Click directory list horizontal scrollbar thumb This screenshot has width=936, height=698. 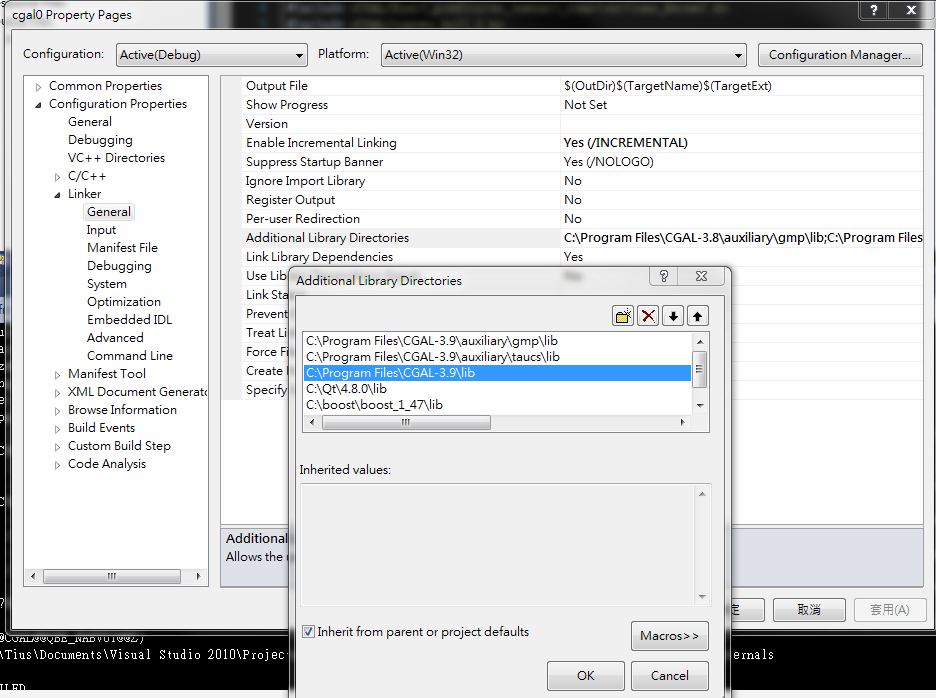click(406, 423)
